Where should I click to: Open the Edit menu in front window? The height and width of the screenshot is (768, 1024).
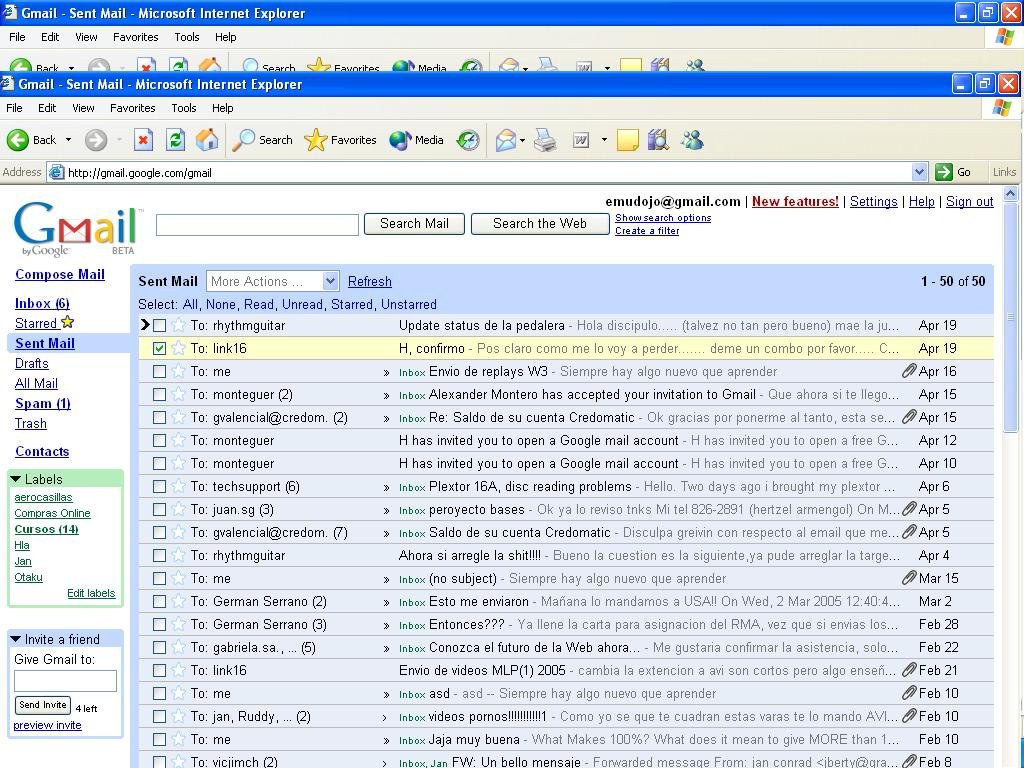47,108
